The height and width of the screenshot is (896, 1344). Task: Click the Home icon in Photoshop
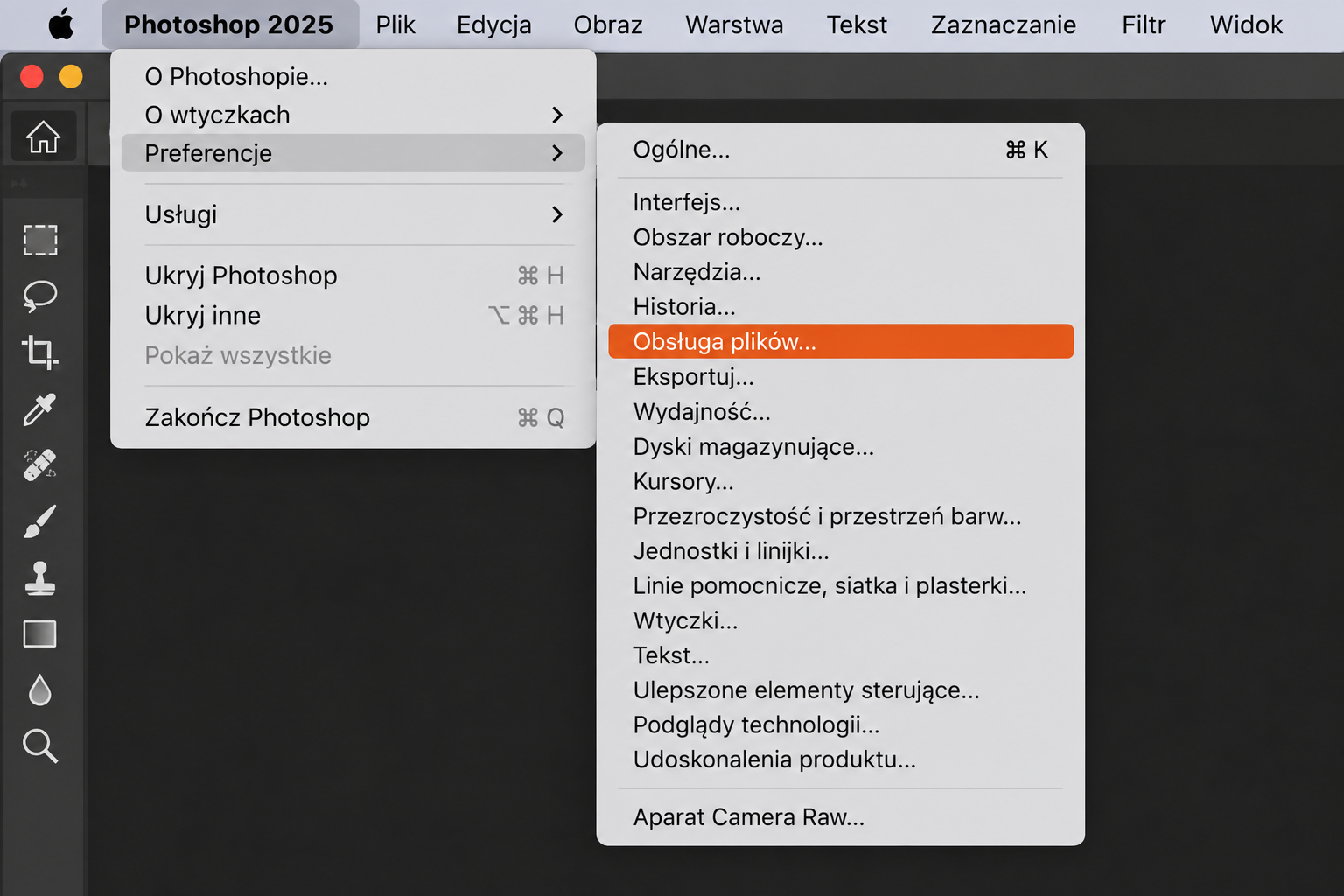pyautogui.click(x=43, y=136)
